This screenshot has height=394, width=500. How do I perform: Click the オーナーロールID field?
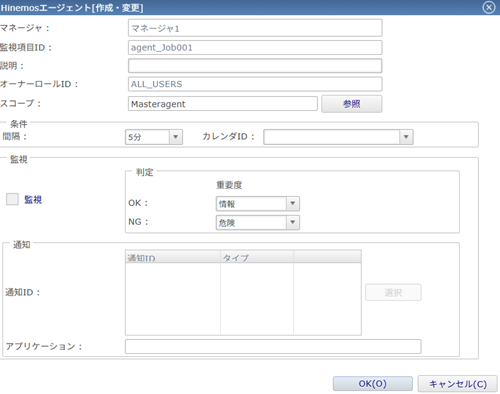click(255, 84)
